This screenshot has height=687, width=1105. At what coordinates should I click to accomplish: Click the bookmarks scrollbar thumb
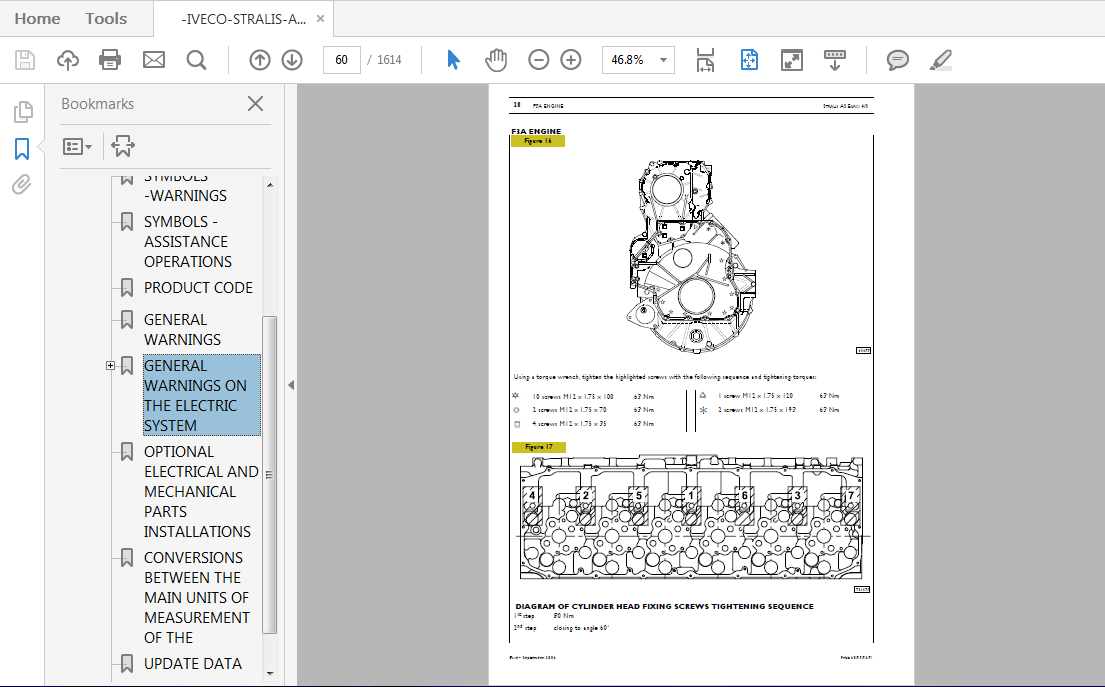point(269,475)
